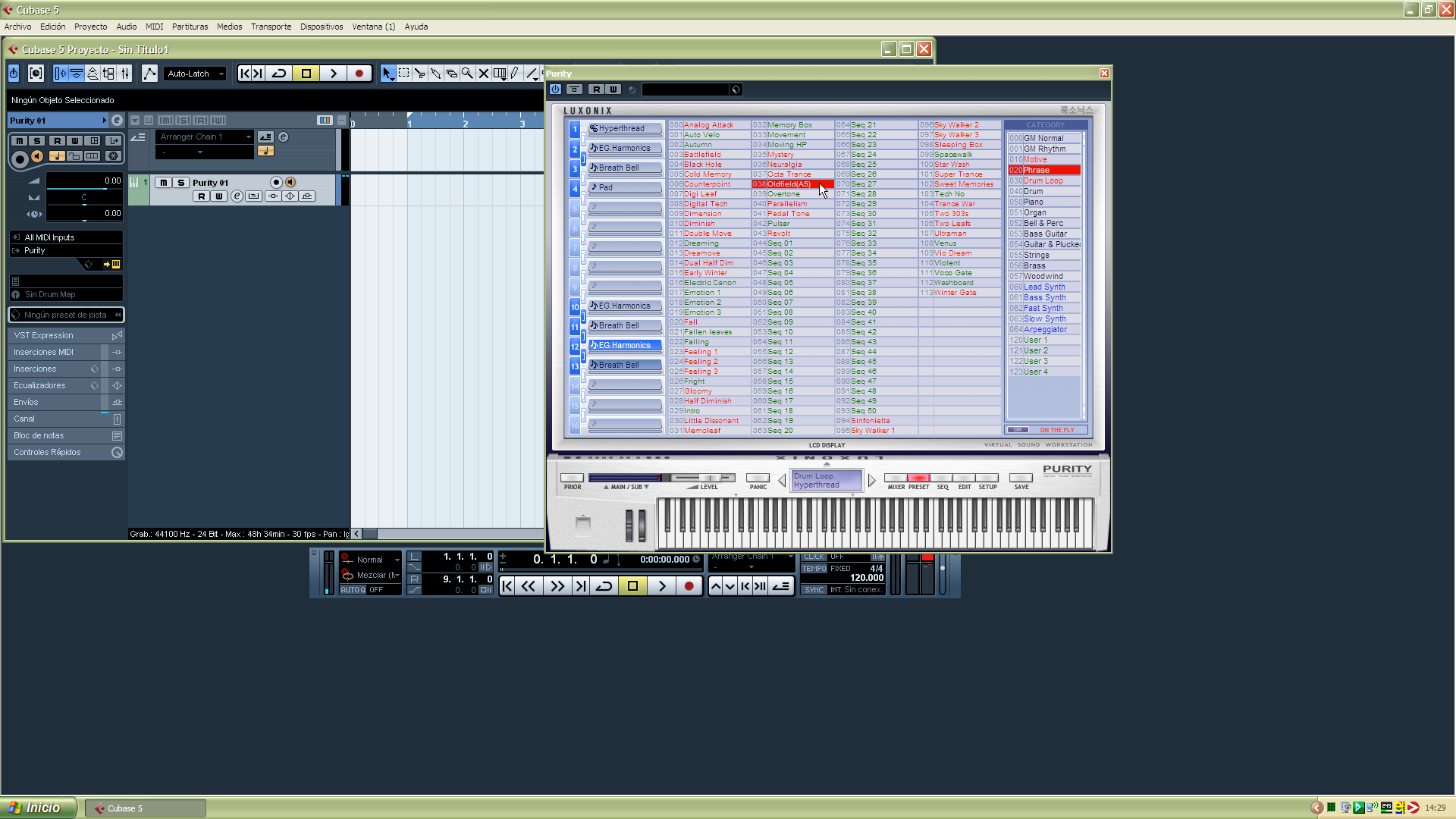Click Fast Forward in the transport panel
The width and height of the screenshot is (1456, 819).
click(x=557, y=586)
